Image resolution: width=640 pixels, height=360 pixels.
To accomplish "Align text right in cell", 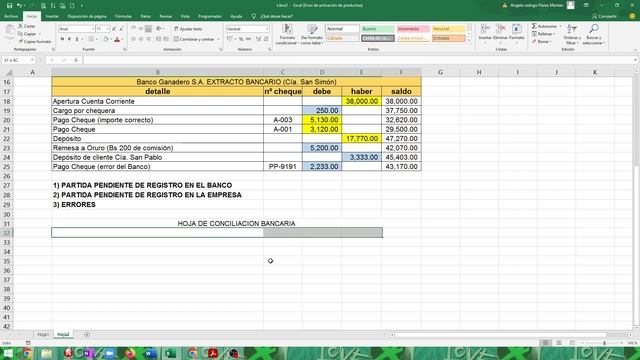I will pos(148,39).
